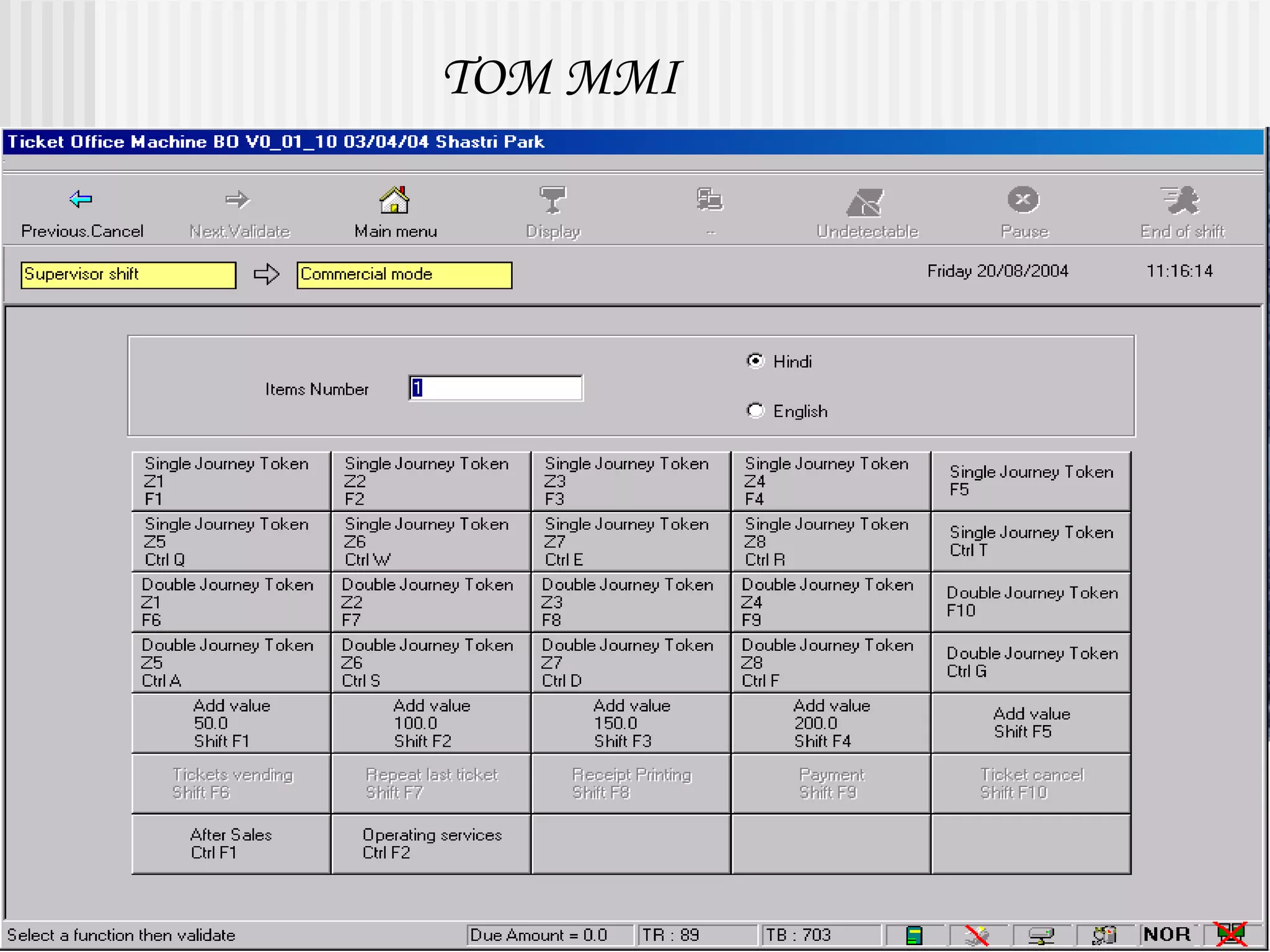
Task: Choose Single Journey Token Z1 F1
Action: (x=231, y=481)
